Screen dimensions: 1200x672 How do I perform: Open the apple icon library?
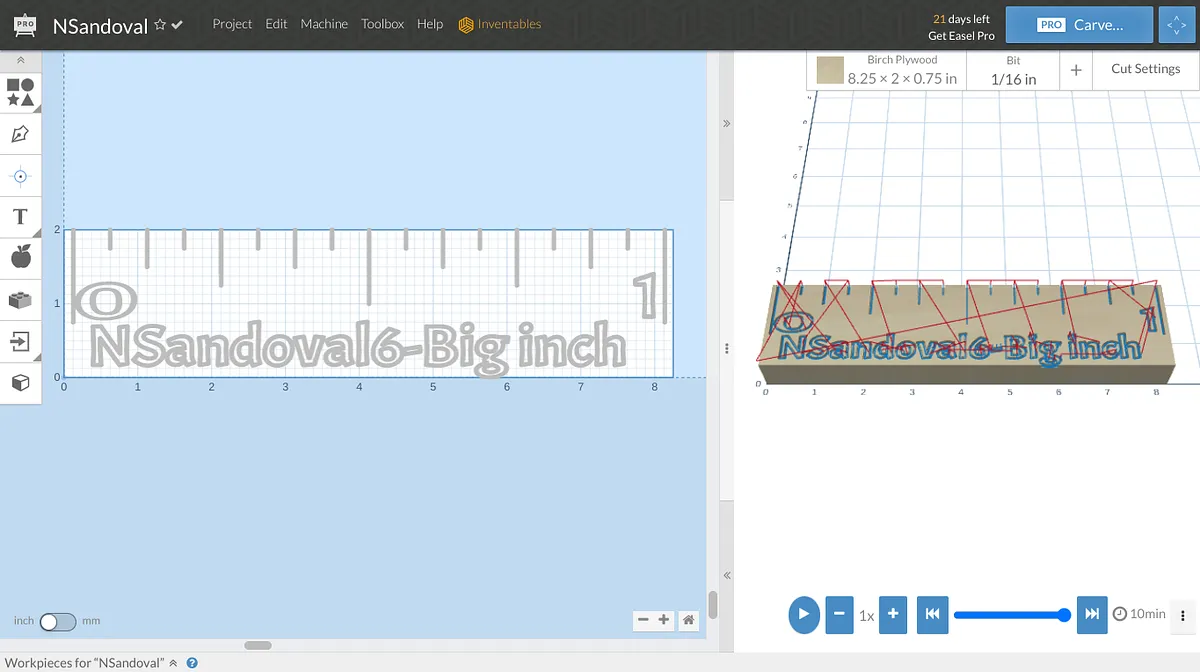click(20, 258)
